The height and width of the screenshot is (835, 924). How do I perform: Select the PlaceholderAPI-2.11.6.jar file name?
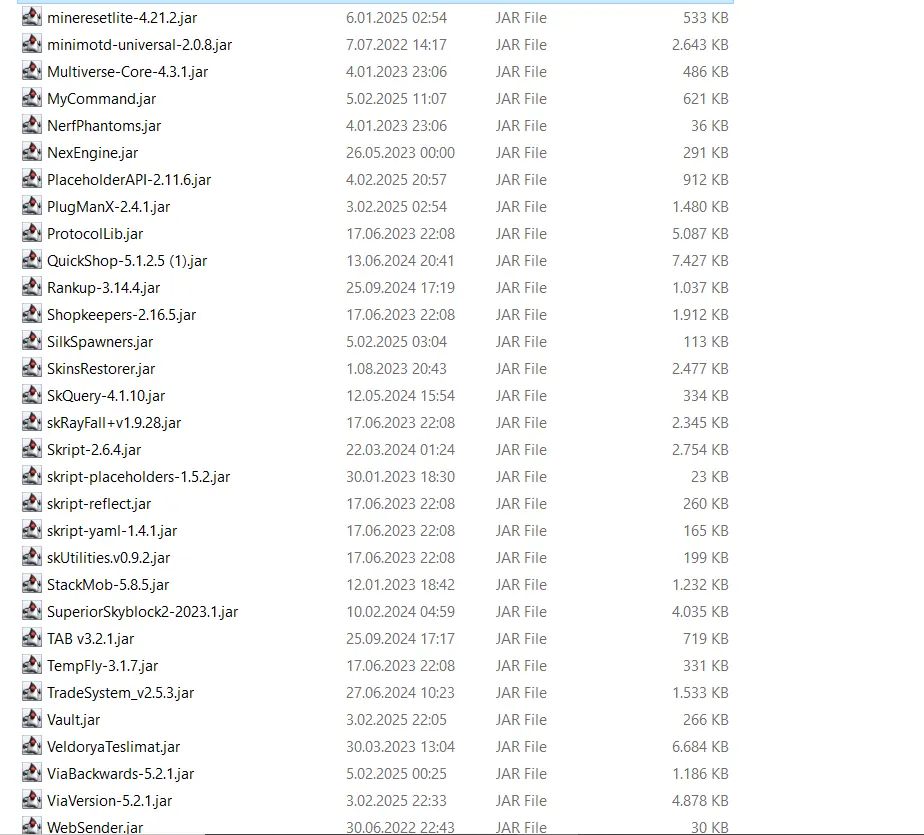point(129,180)
